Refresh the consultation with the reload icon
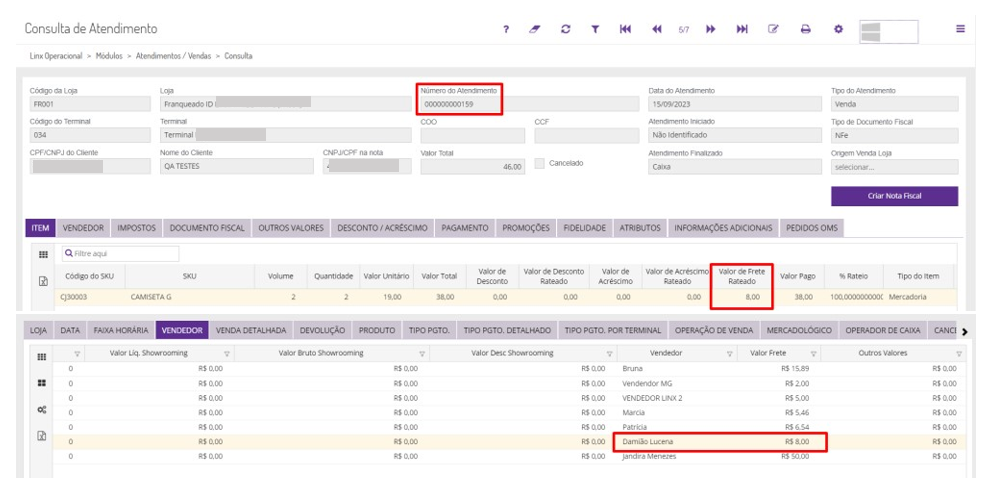This screenshot has height=482, width=1003. pyautogui.click(x=565, y=30)
